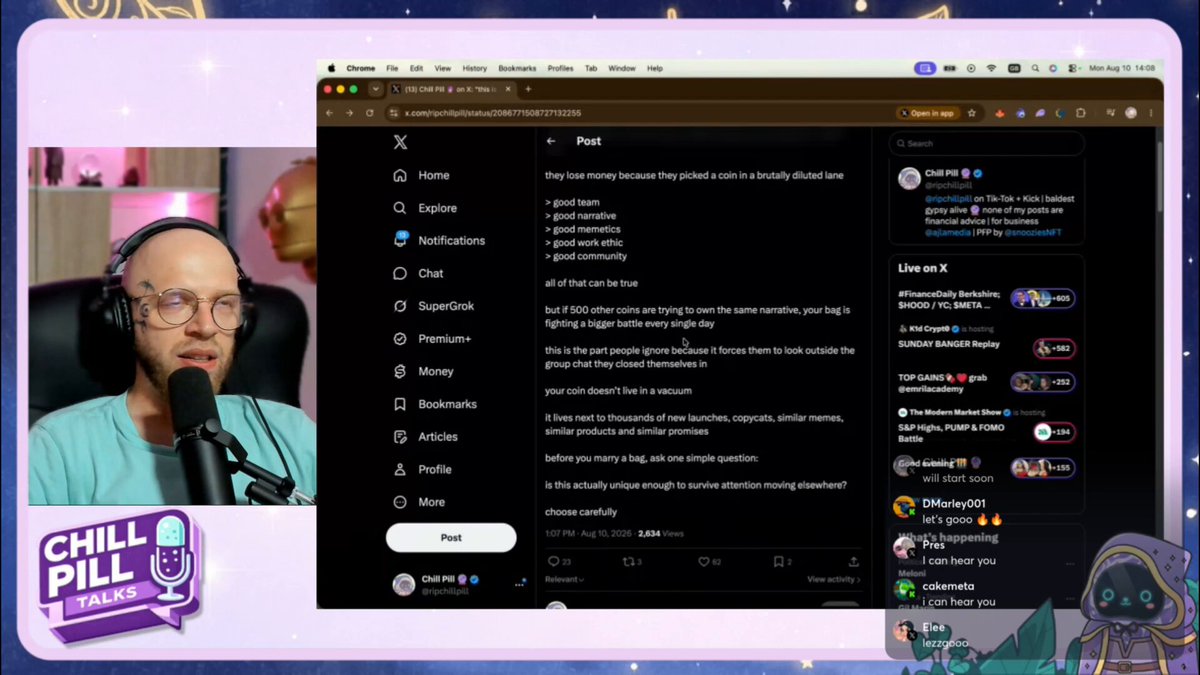Click the back arrow beside Post heading
This screenshot has width=1200, height=675.
(x=551, y=141)
